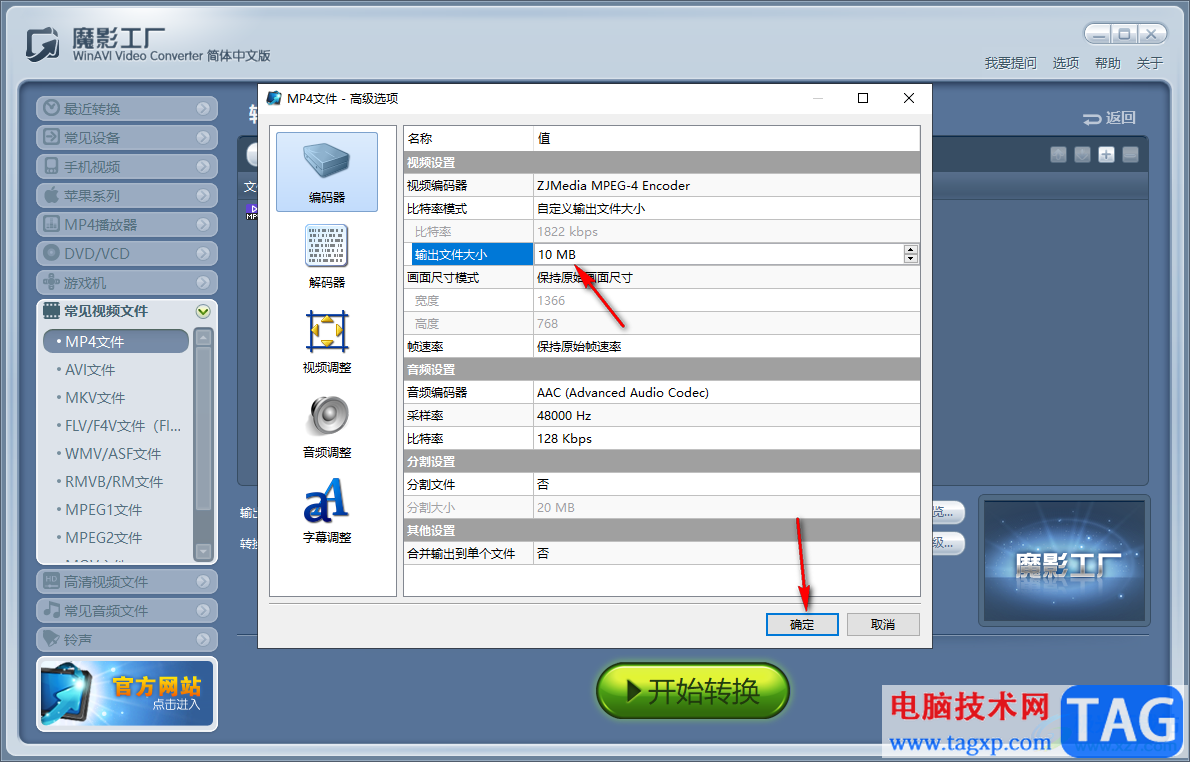The height and width of the screenshot is (762, 1190).
Task: Collapse the 常见视频文件 category with green chevron
Action: pos(203,311)
